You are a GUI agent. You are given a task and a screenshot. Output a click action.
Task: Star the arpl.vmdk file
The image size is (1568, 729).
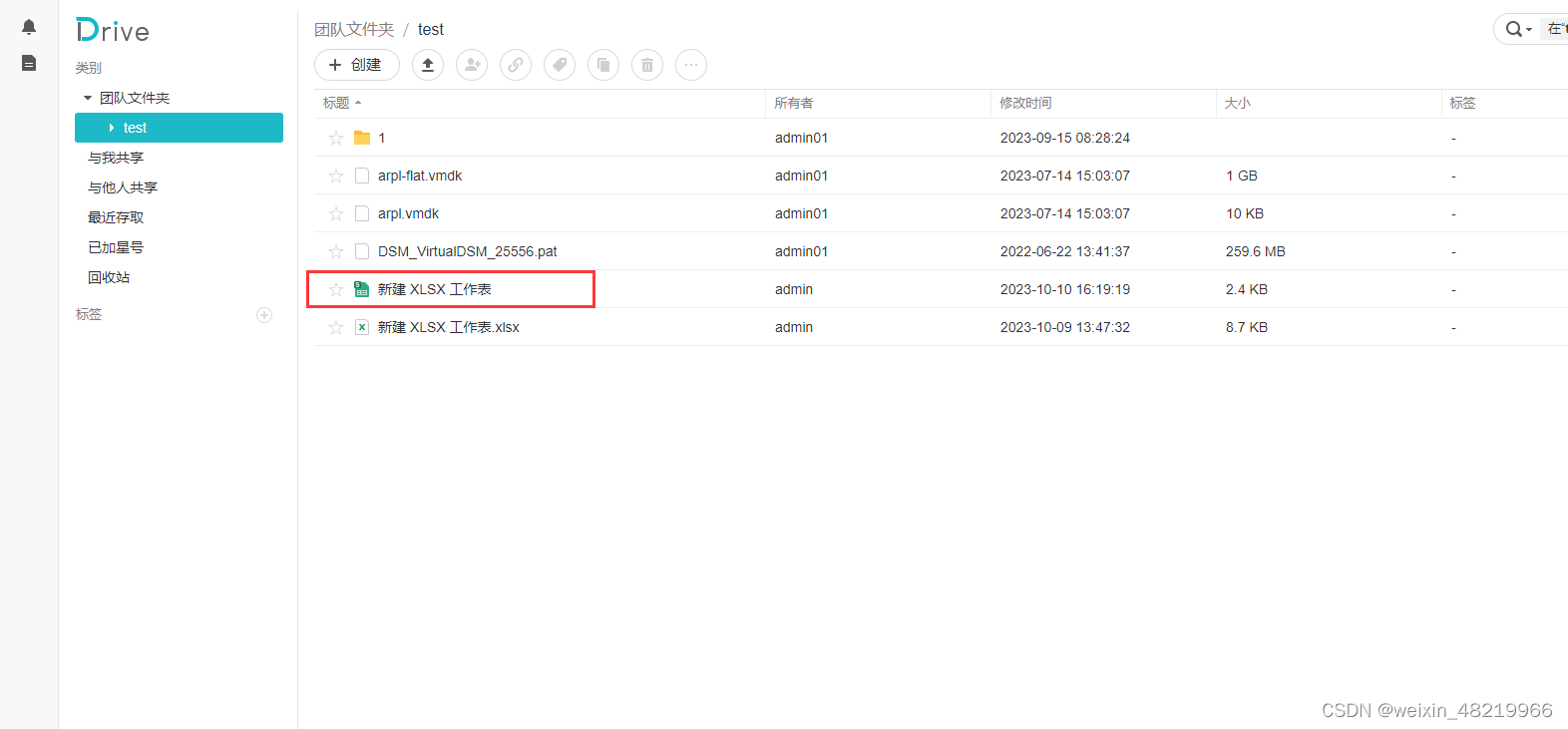point(336,213)
